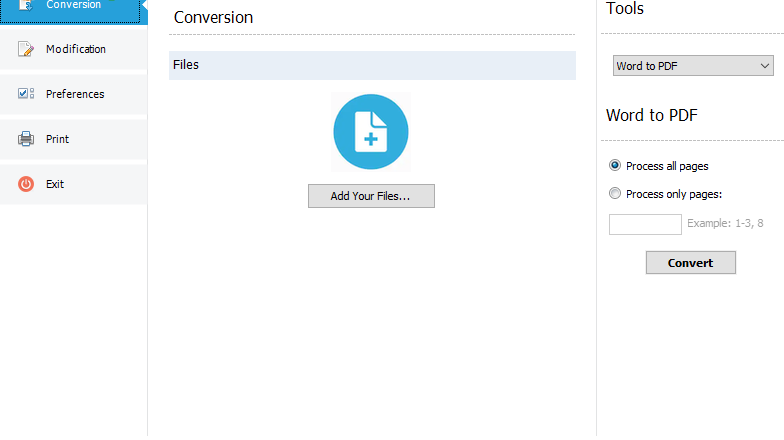Click the Files header bar

pos(372,65)
